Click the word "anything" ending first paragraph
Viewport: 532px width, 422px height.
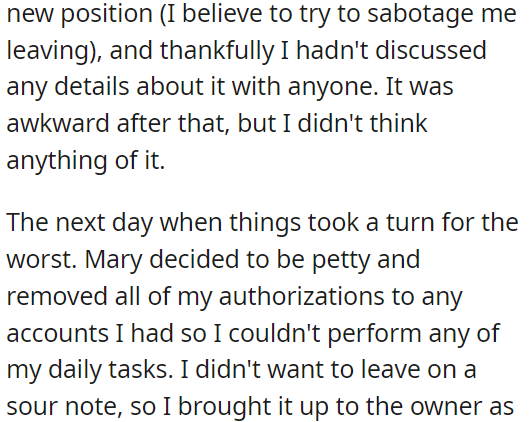(x=57, y=161)
